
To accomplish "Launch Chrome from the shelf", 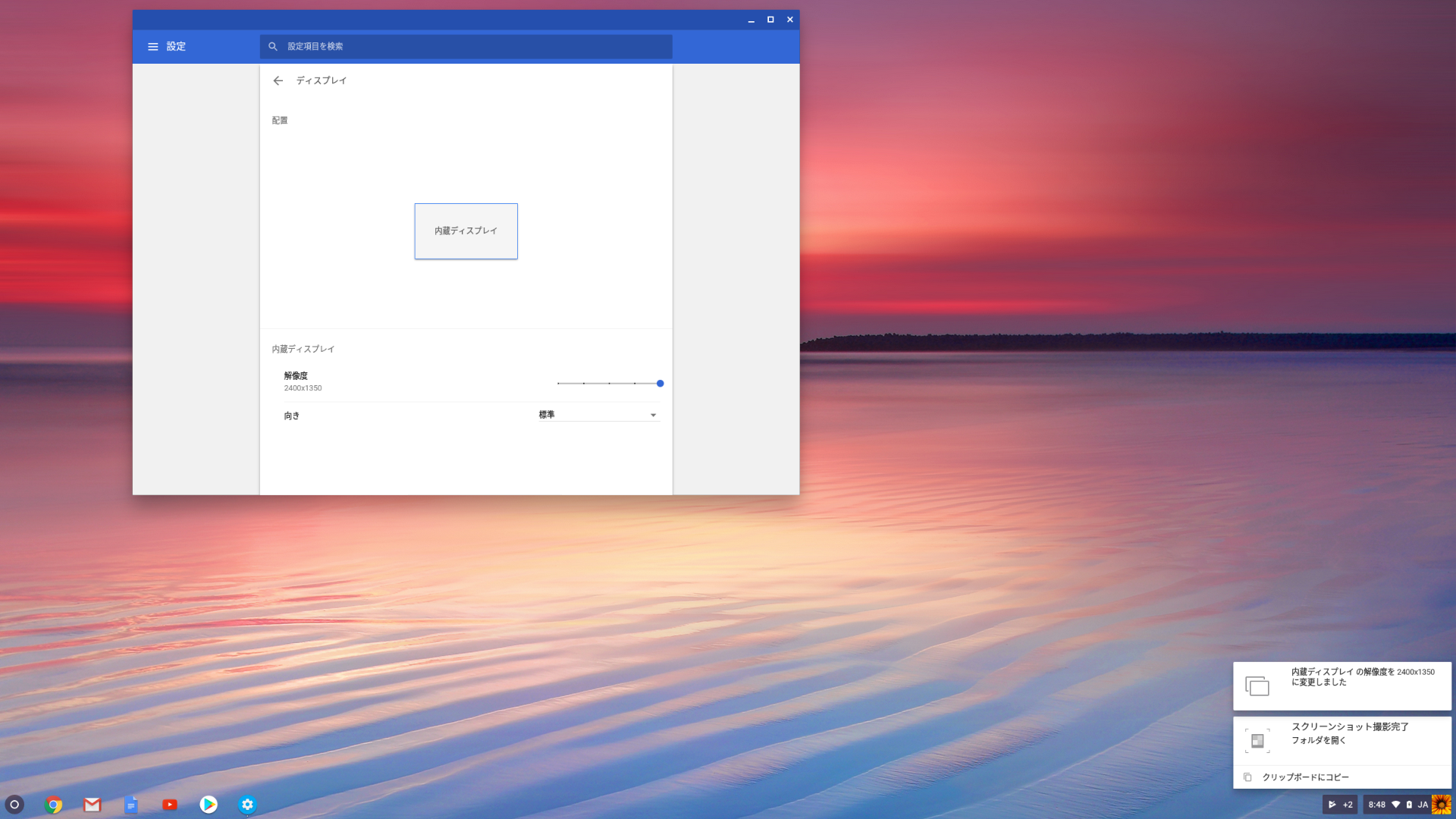I will pyautogui.click(x=53, y=805).
